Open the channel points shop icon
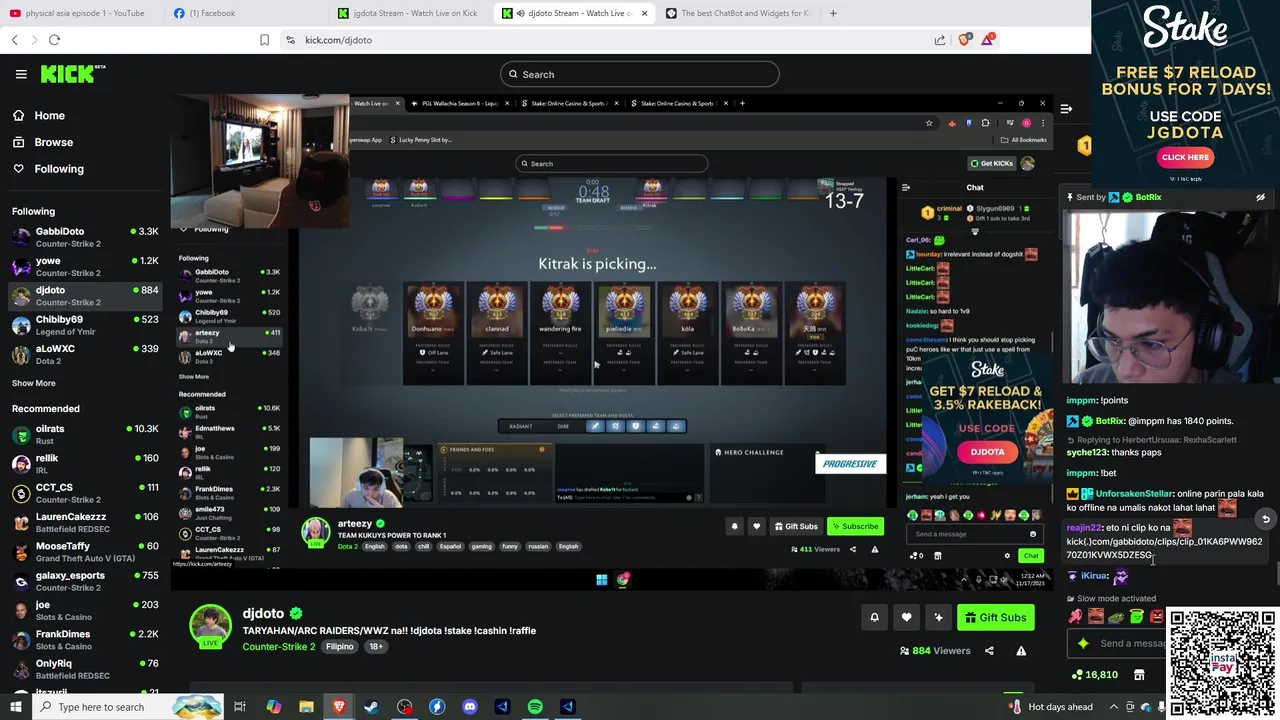The width and height of the screenshot is (1280, 720). [x=1139, y=675]
